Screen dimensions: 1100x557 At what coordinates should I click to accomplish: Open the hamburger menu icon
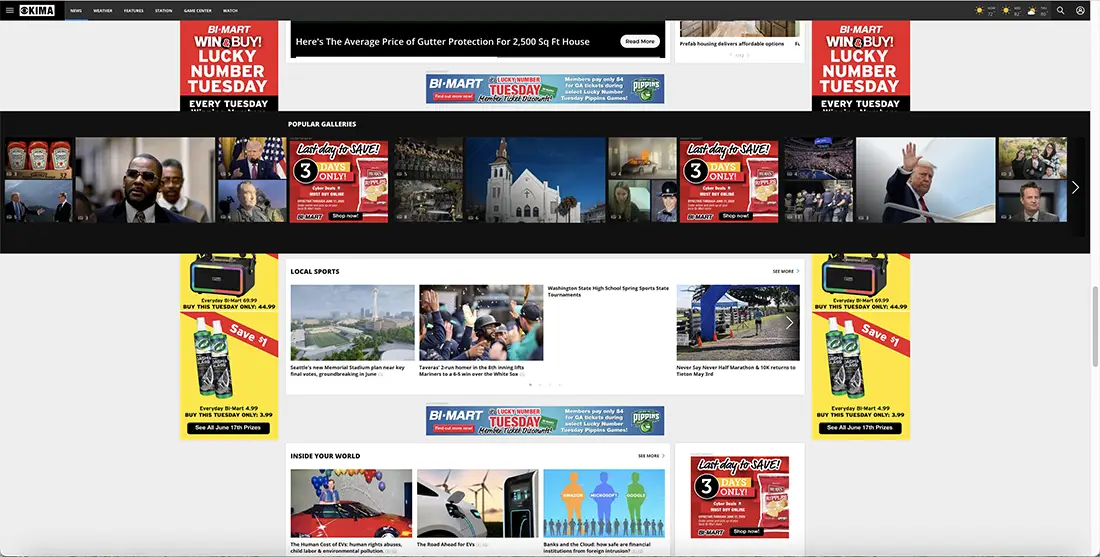point(10,11)
